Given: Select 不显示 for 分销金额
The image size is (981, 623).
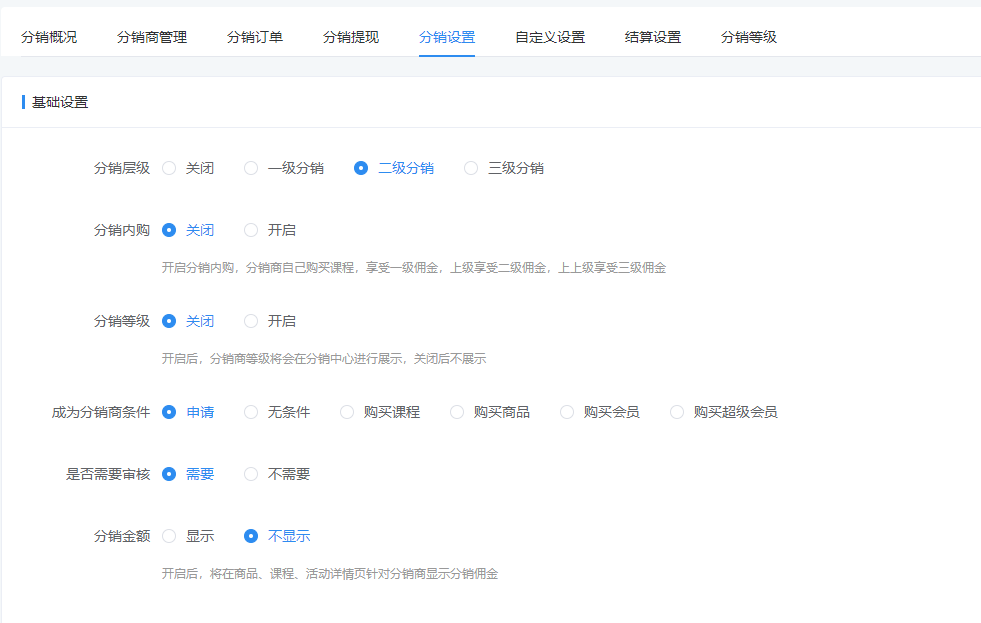Looking at the screenshot, I should click(277, 536).
